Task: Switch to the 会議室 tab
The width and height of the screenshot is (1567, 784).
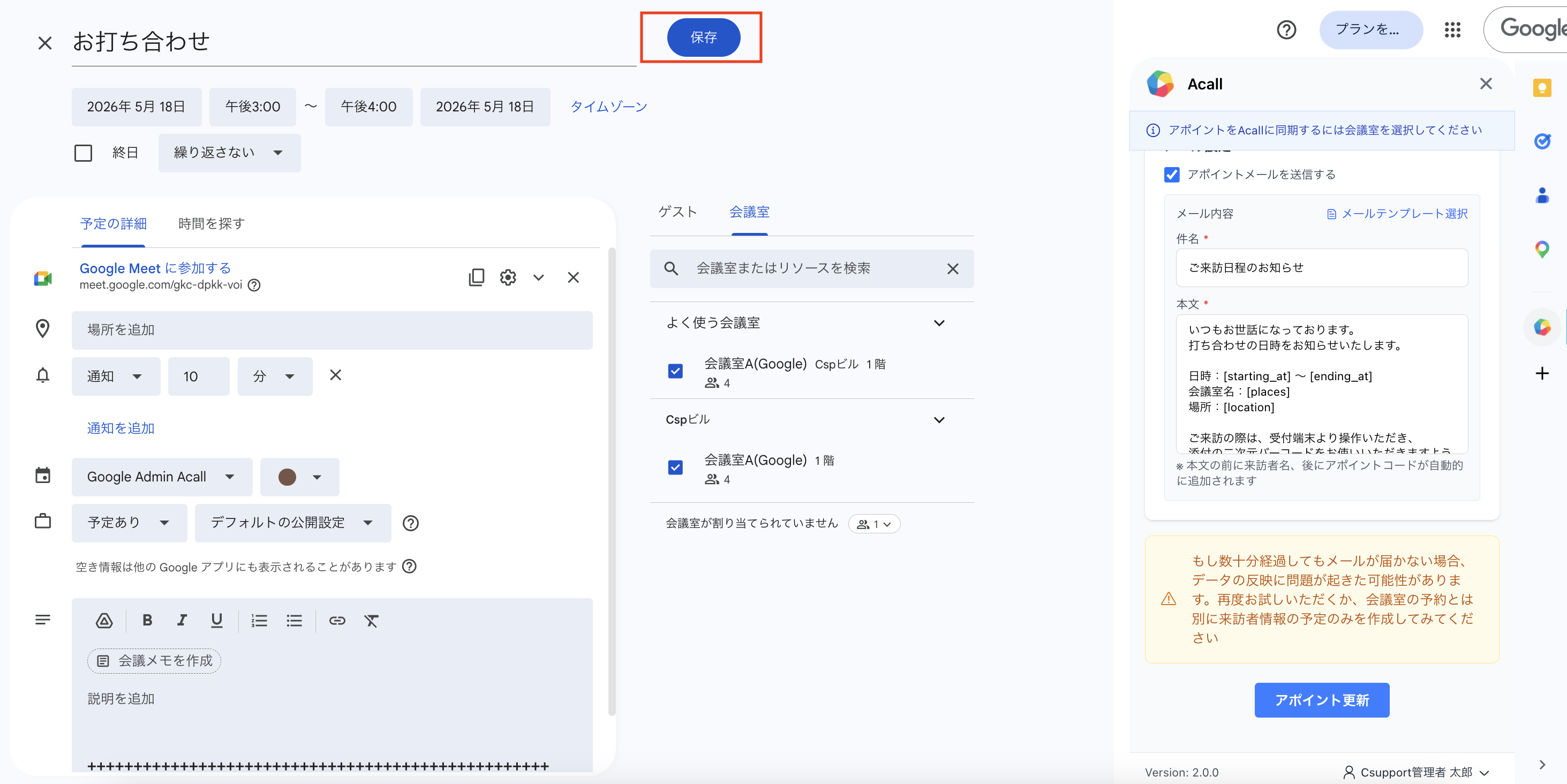Action: coord(749,212)
